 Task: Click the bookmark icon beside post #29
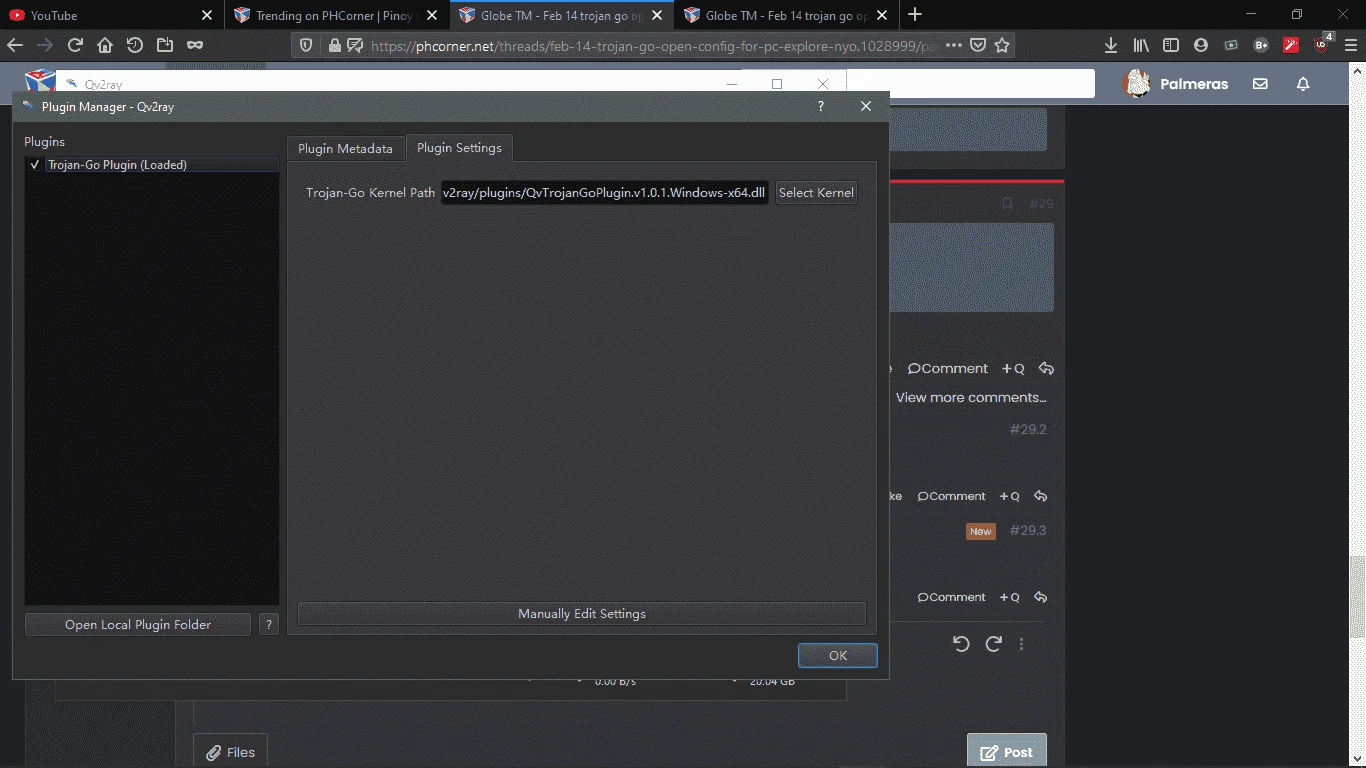[x=1007, y=203]
